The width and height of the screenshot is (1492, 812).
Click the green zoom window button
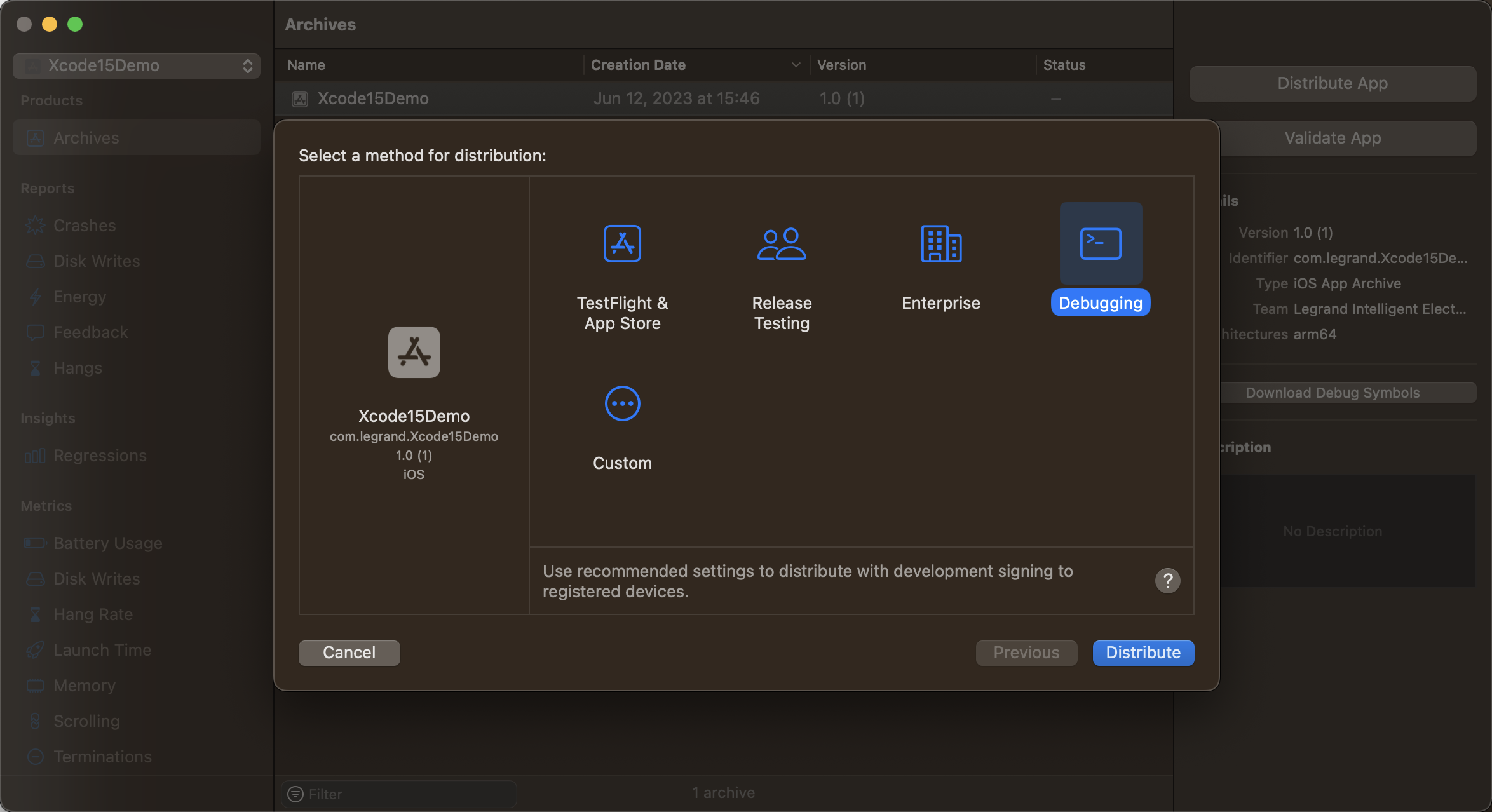pos(75,24)
